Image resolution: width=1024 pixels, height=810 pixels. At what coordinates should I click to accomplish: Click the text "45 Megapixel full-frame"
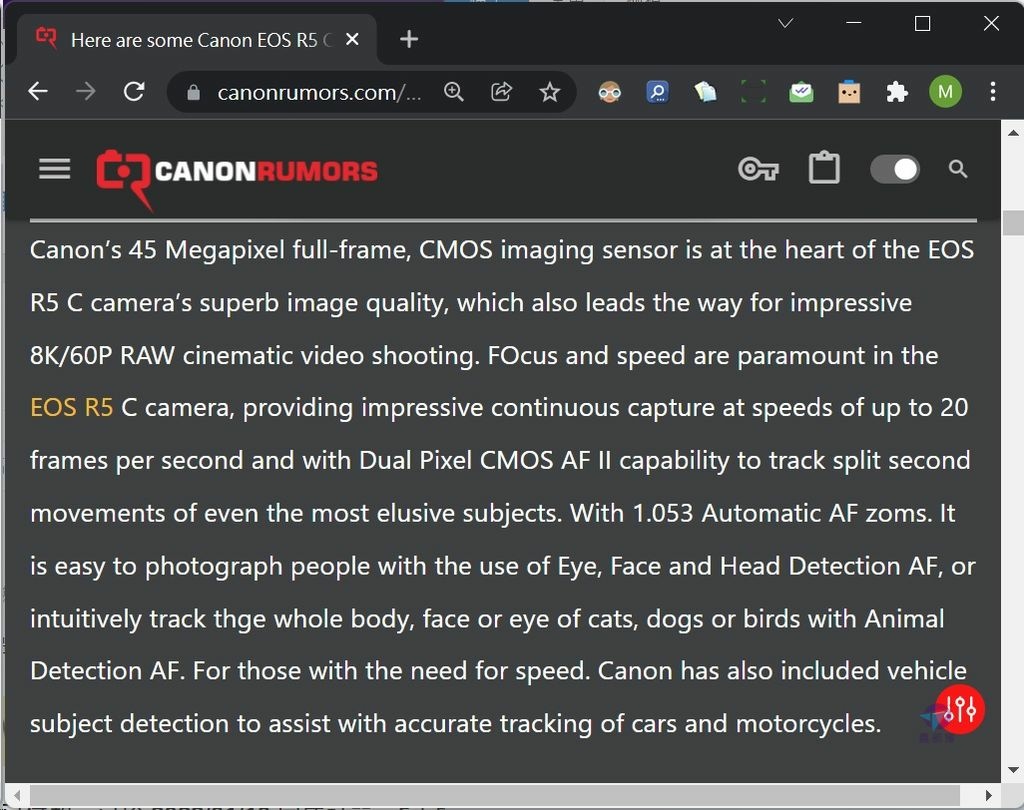click(x=270, y=250)
